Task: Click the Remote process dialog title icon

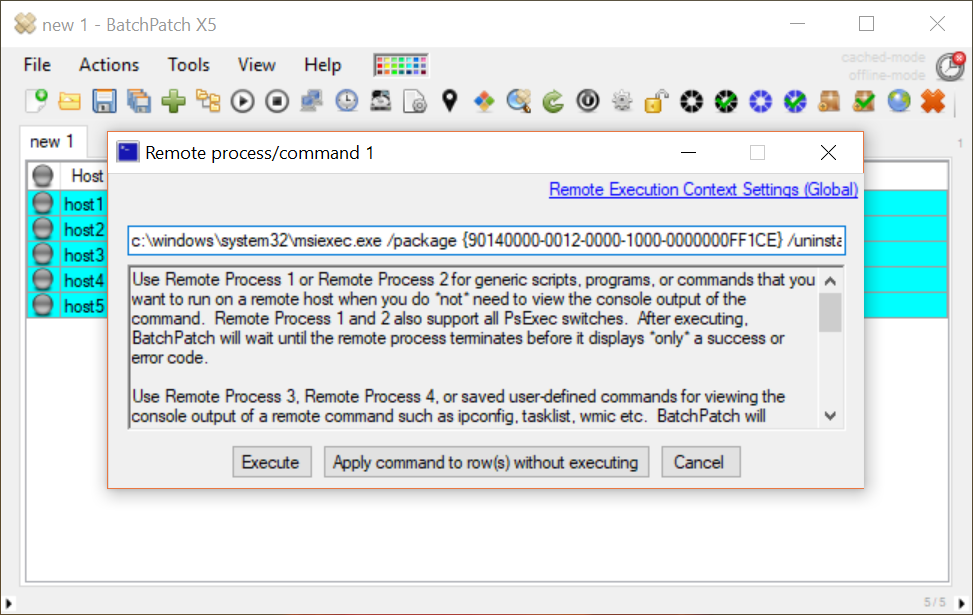Action: pos(128,152)
